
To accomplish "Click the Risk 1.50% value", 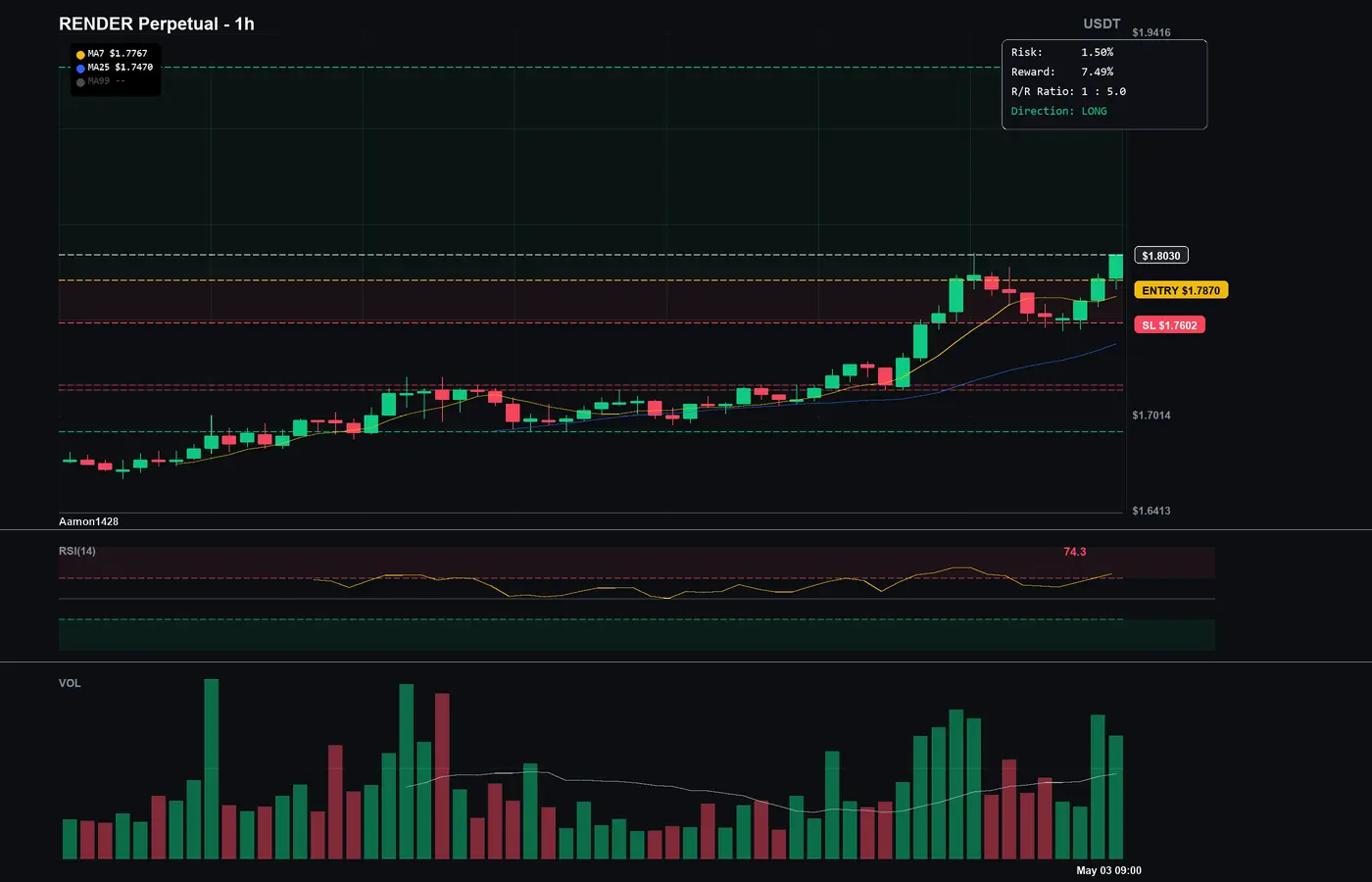I will 1098,52.
